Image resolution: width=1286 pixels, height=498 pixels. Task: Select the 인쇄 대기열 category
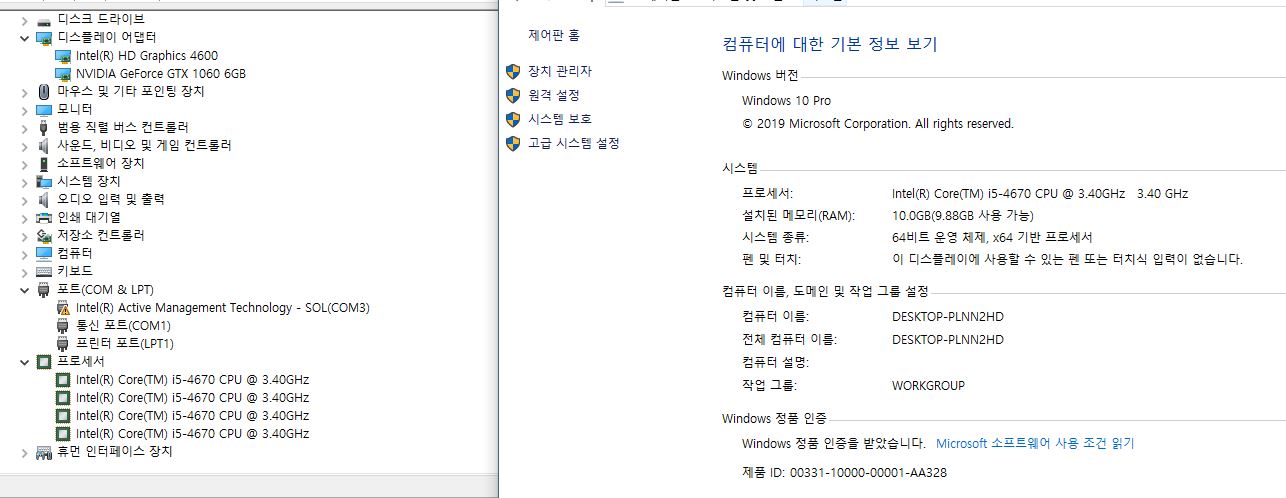pos(89,217)
